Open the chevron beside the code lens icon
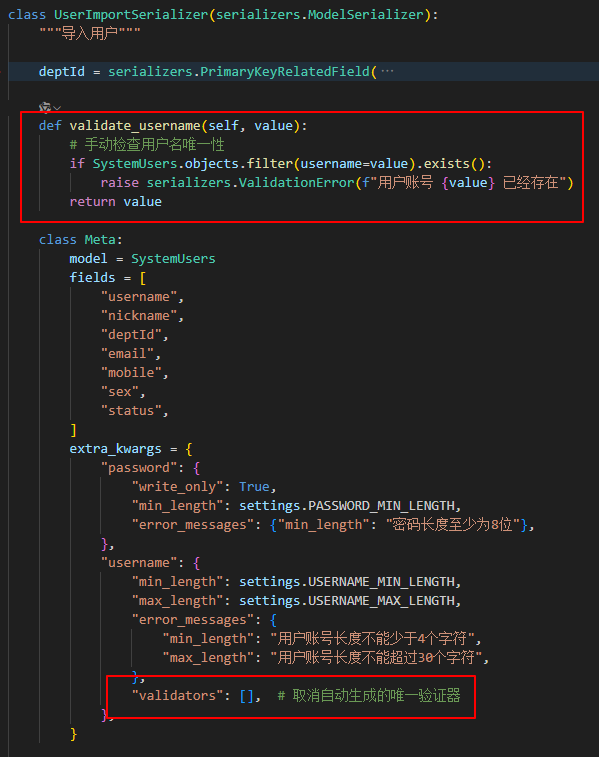 [x=57, y=108]
